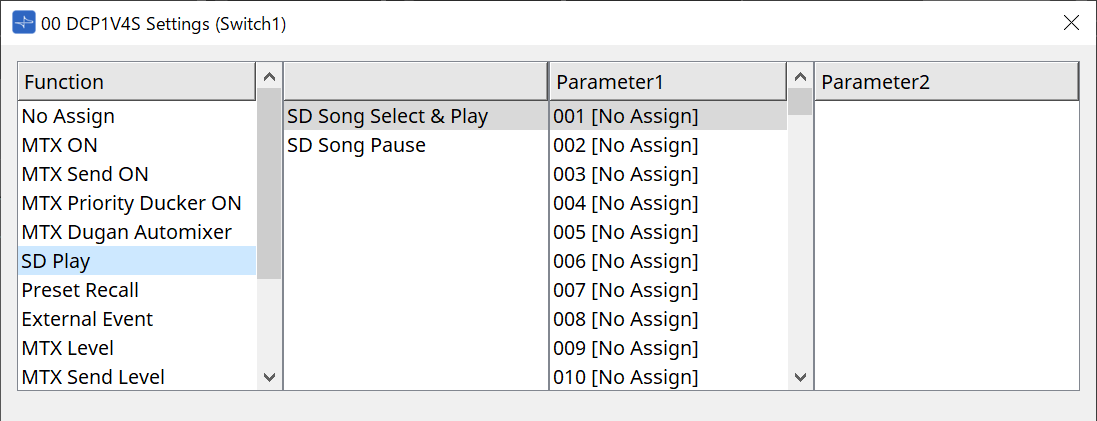
Task: Pick MTX Priority Ducker ON function
Action: [x=131, y=203]
